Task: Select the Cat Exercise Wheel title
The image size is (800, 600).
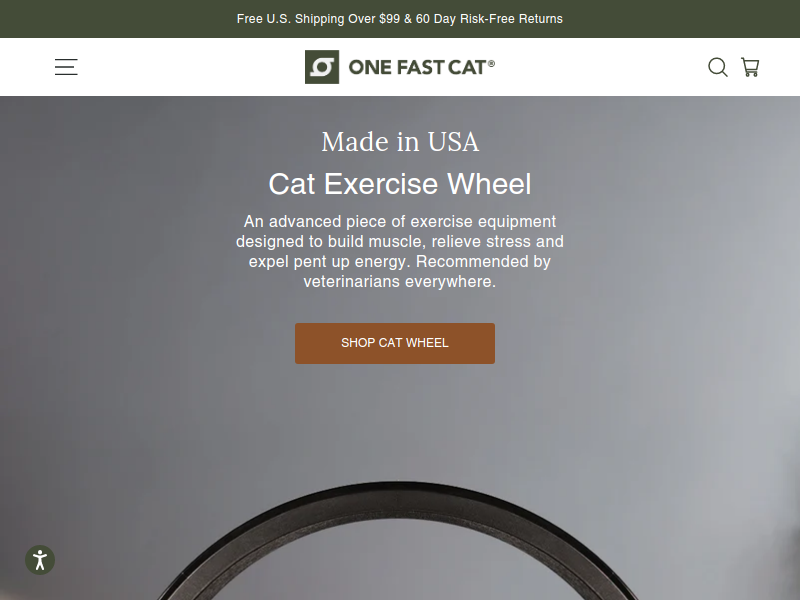Action: 400,184
